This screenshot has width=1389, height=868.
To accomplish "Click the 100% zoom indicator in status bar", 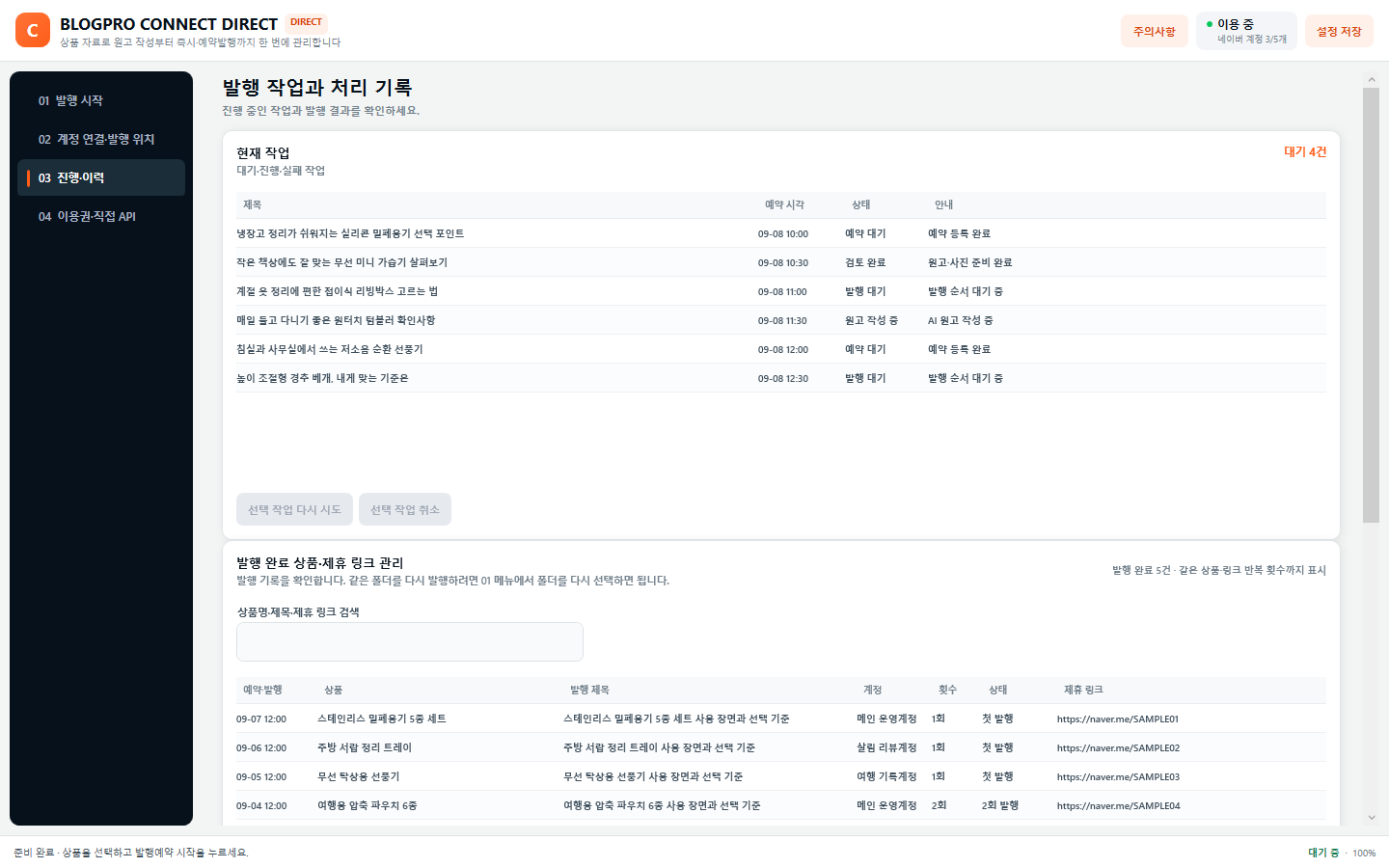I will 1364,853.
